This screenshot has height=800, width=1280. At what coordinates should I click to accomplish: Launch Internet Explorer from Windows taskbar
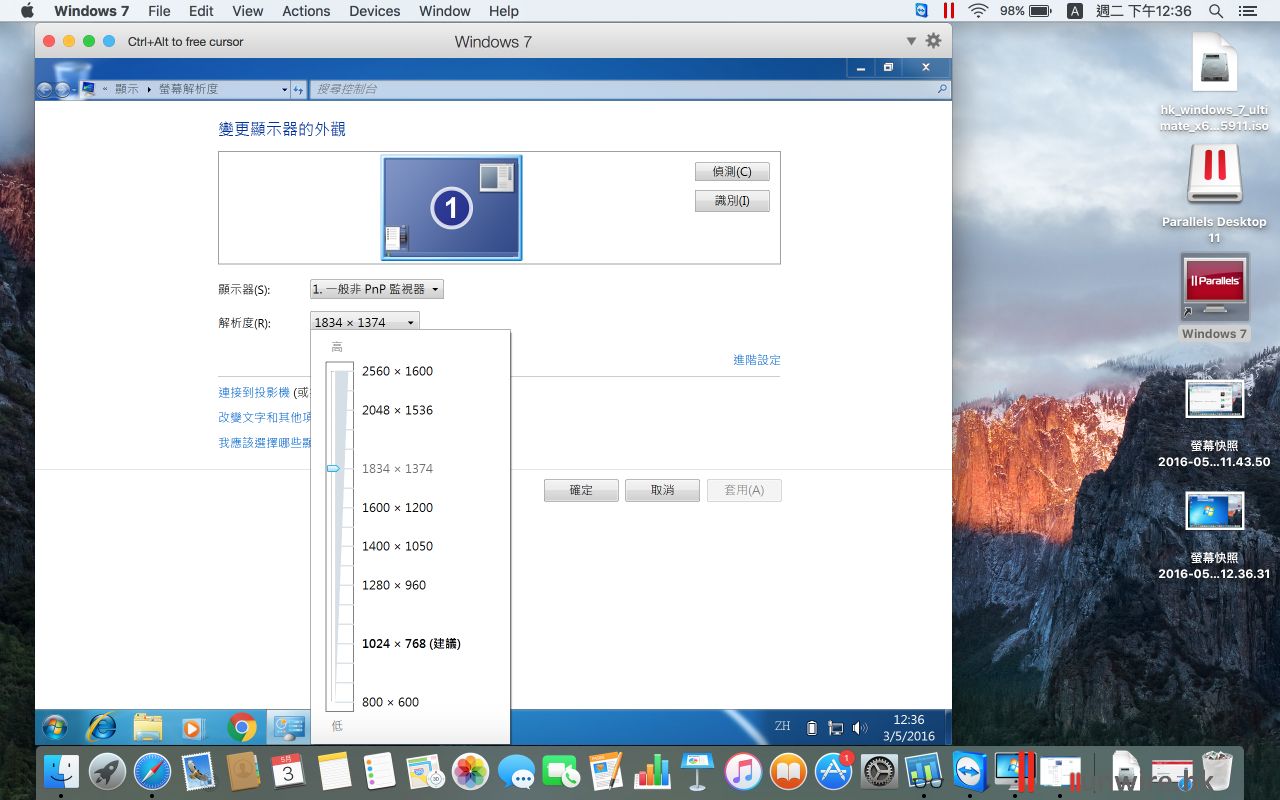click(101, 727)
